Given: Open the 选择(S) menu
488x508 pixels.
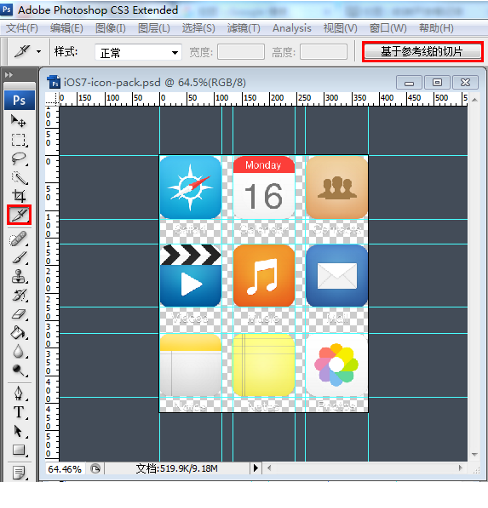Looking at the screenshot, I should 198,28.
